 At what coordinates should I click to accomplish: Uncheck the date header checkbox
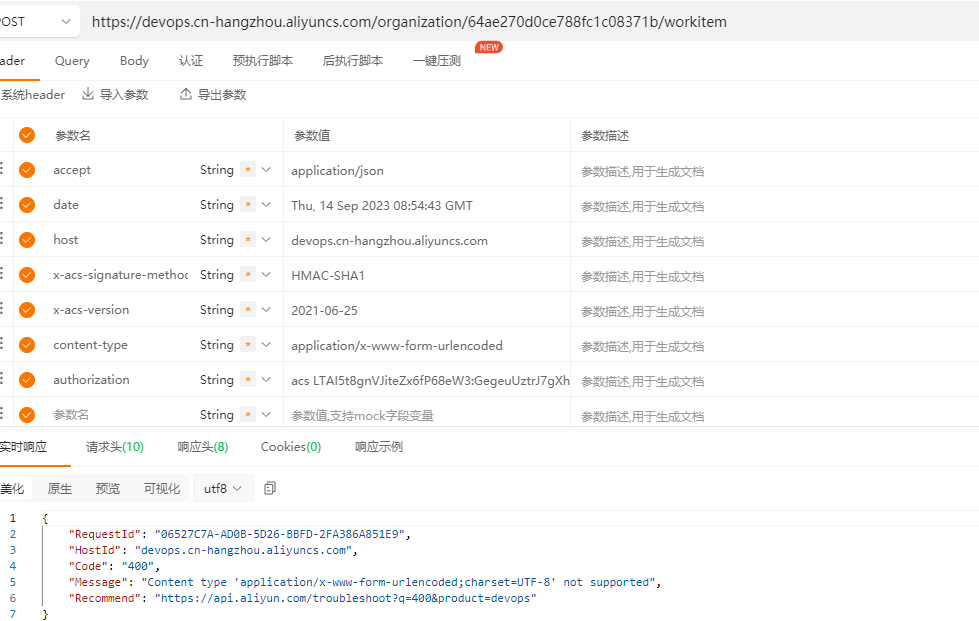(27, 205)
